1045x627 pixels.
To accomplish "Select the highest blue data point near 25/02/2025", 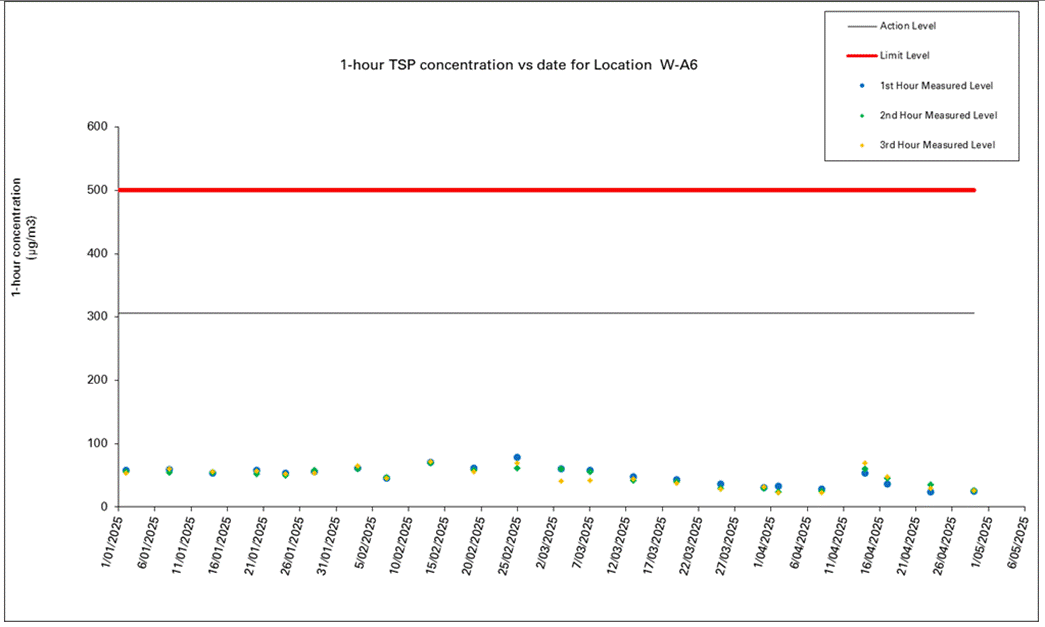I will [517, 457].
